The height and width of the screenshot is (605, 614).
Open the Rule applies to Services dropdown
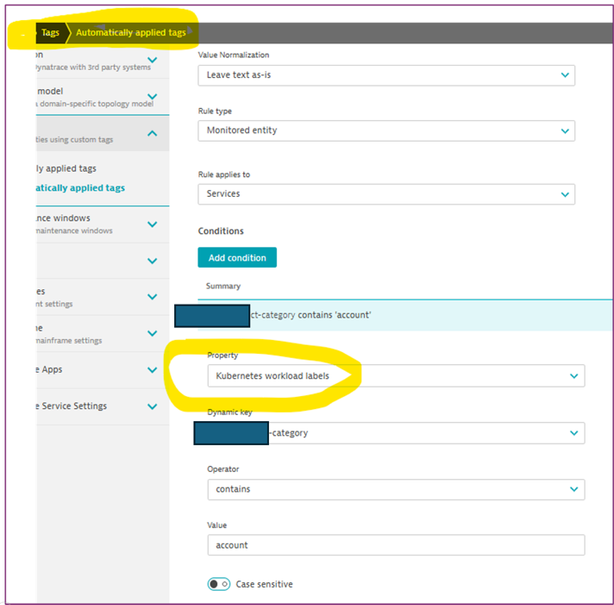pyautogui.click(x=386, y=194)
